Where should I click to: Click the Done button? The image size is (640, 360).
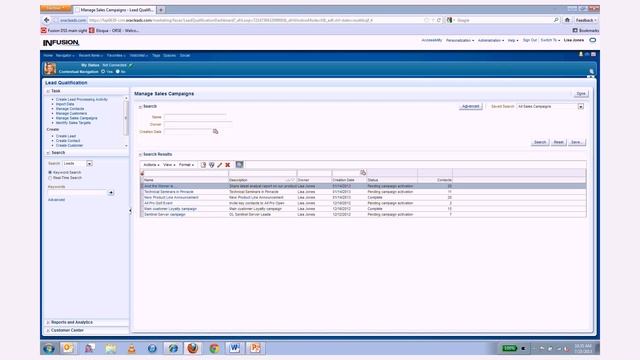pos(581,93)
